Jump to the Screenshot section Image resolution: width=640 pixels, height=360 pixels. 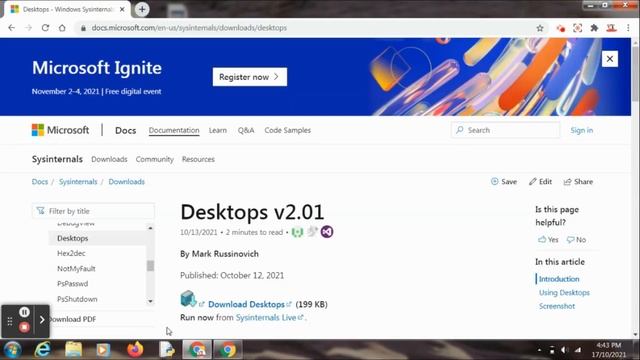point(557,306)
